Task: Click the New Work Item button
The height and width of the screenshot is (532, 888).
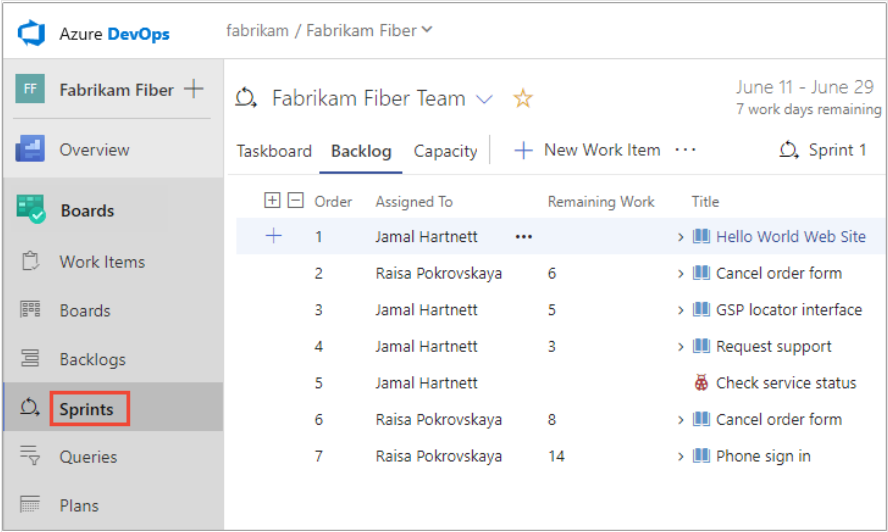Action: [x=588, y=150]
